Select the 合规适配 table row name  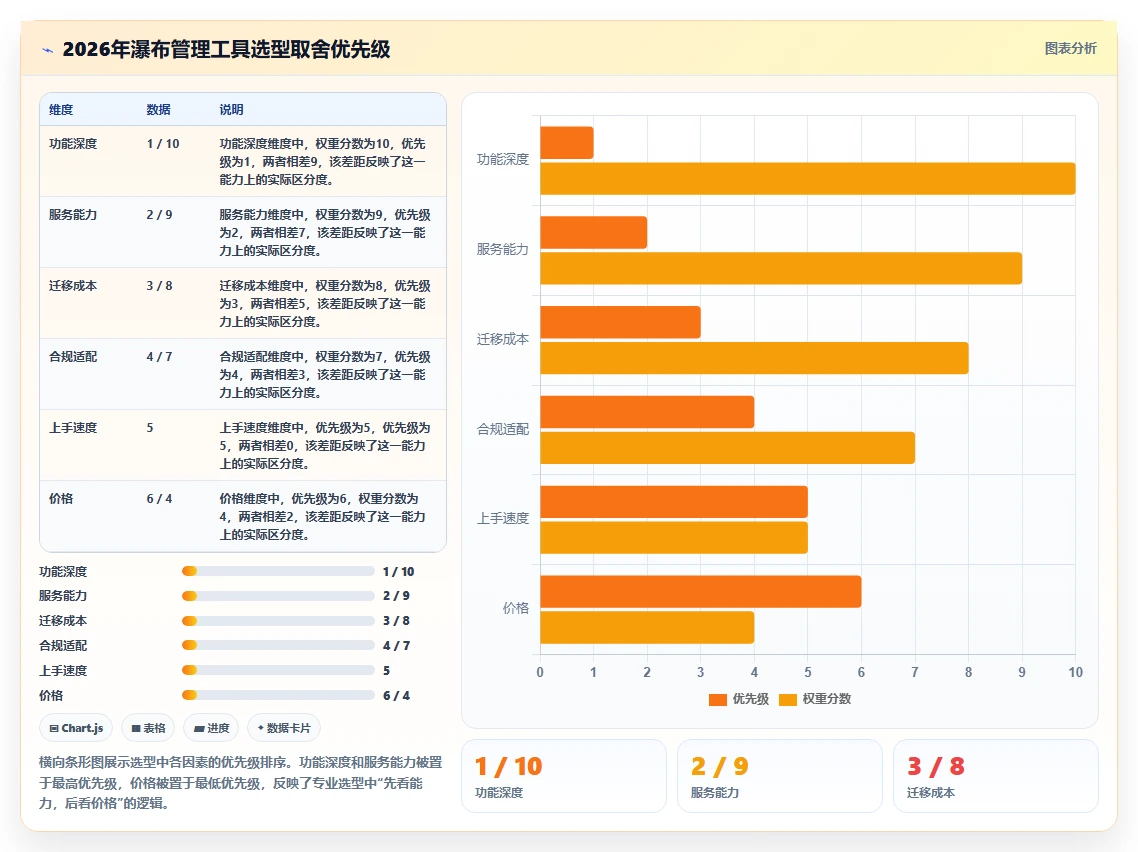pyautogui.click(x=73, y=357)
